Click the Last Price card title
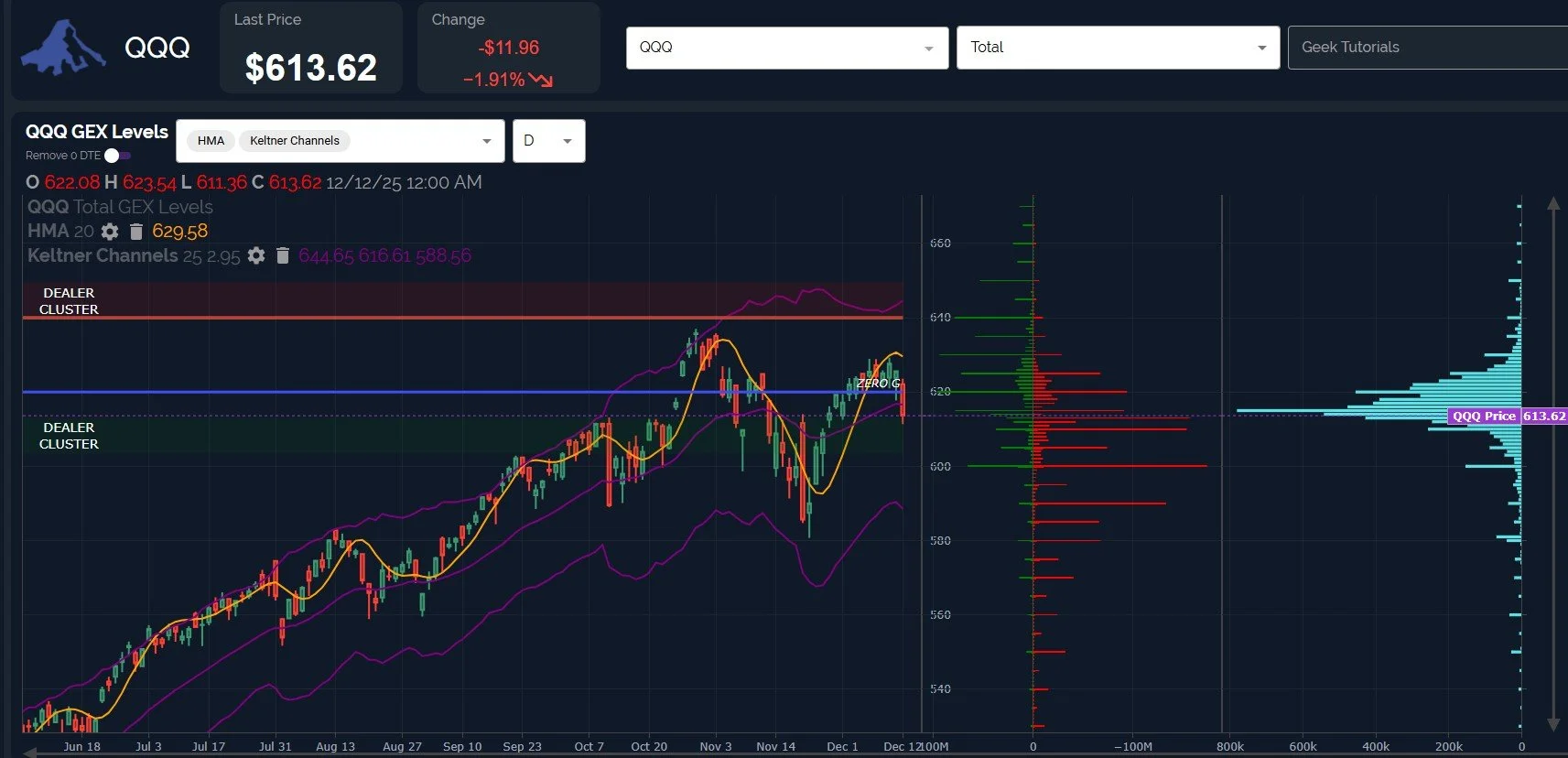This screenshot has width=1568, height=758. pos(267,19)
